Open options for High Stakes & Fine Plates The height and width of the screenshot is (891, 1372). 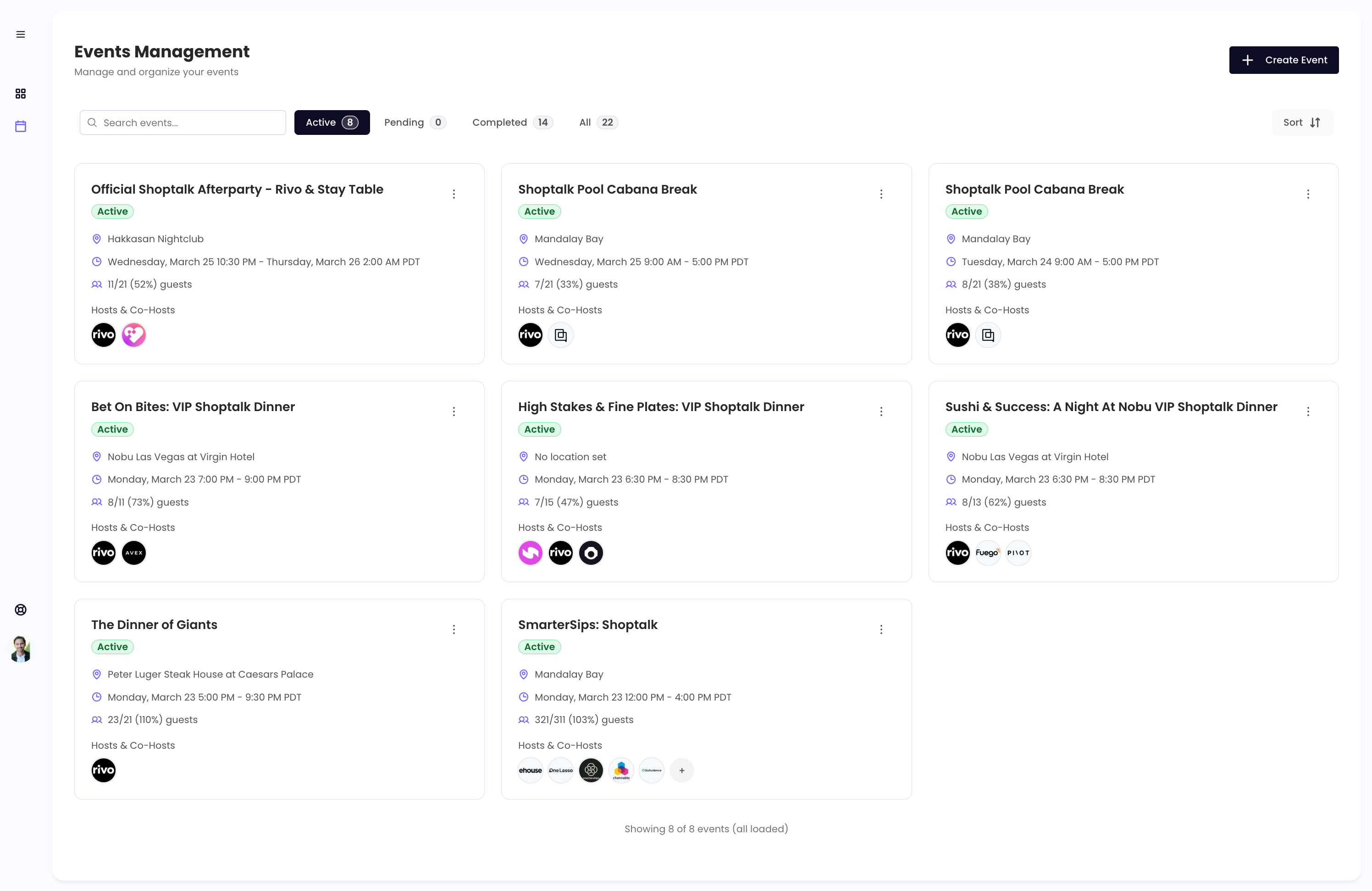[881, 411]
